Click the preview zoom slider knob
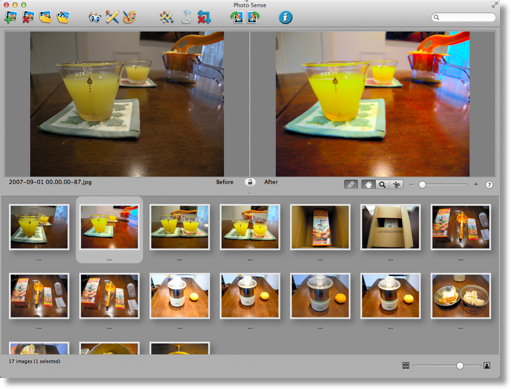511x389 pixels. (x=422, y=185)
